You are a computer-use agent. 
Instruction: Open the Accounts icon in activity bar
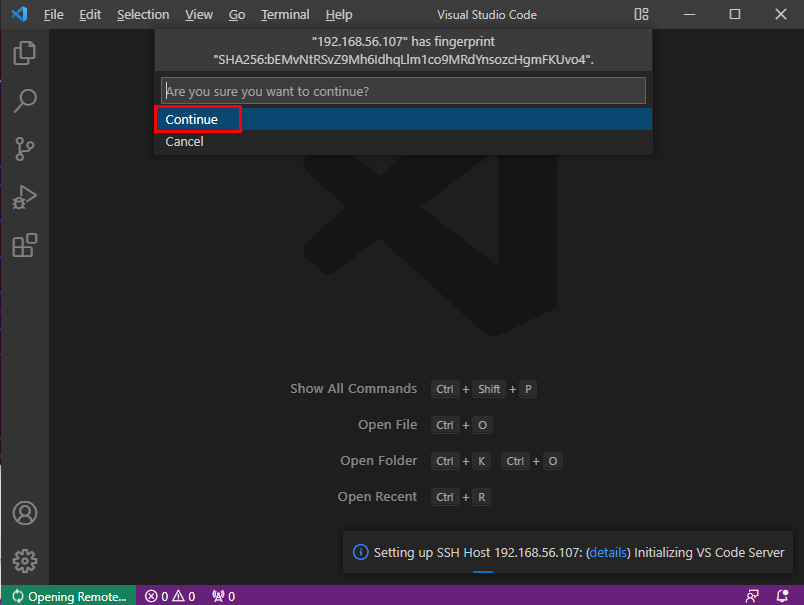tap(25, 513)
